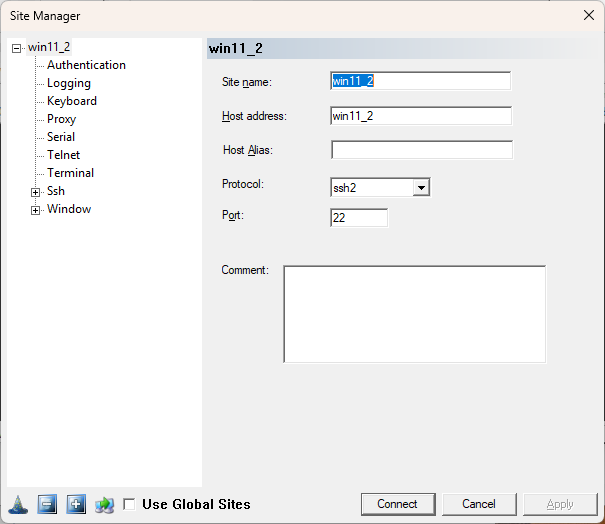
Task: Open the Protocol dropdown list
Action: tap(421, 187)
